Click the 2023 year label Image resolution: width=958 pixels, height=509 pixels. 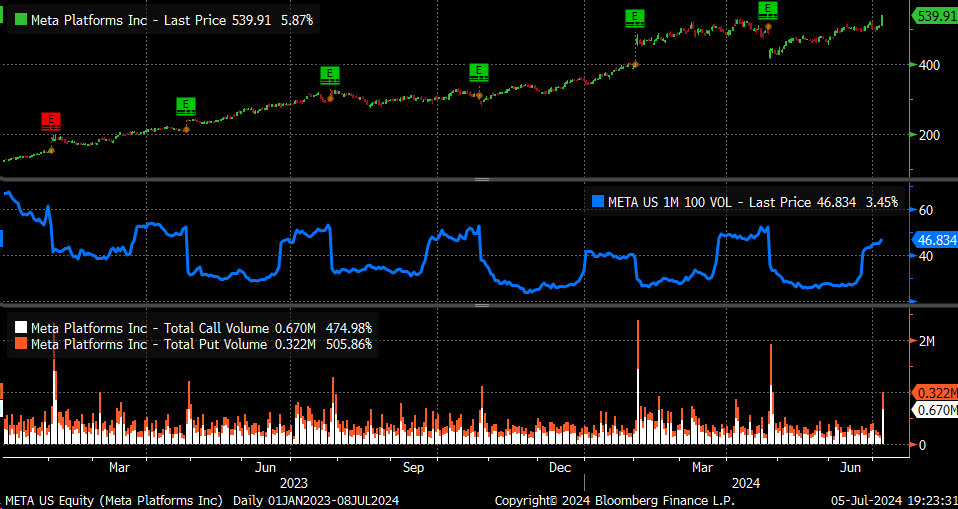coord(293,483)
